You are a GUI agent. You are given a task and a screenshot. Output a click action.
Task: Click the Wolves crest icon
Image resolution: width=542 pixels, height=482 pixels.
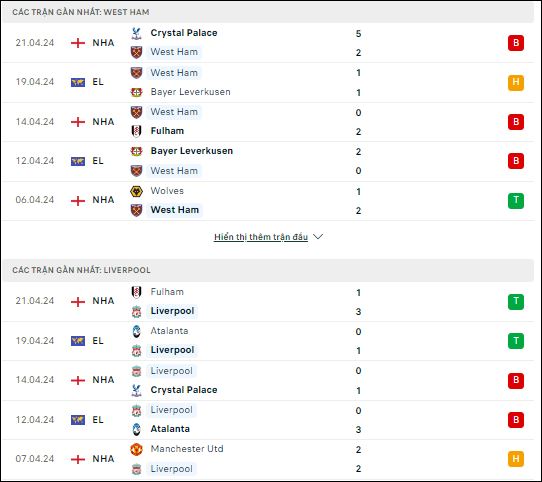(136, 191)
